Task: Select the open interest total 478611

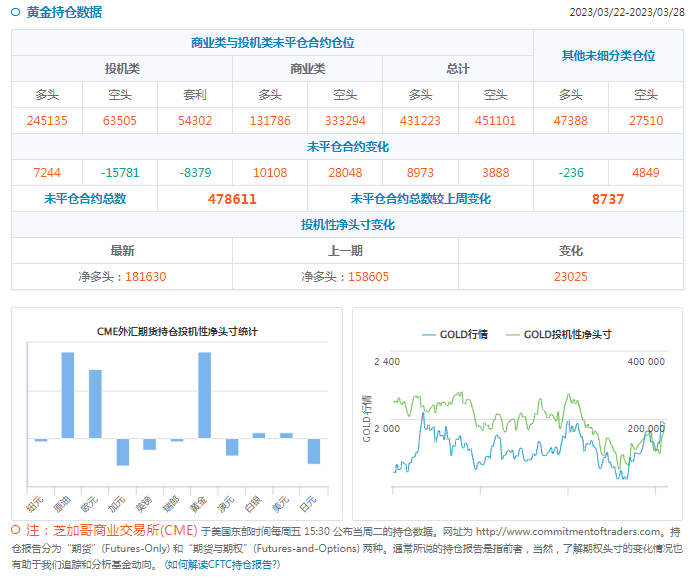Action: pyautogui.click(x=232, y=199)
